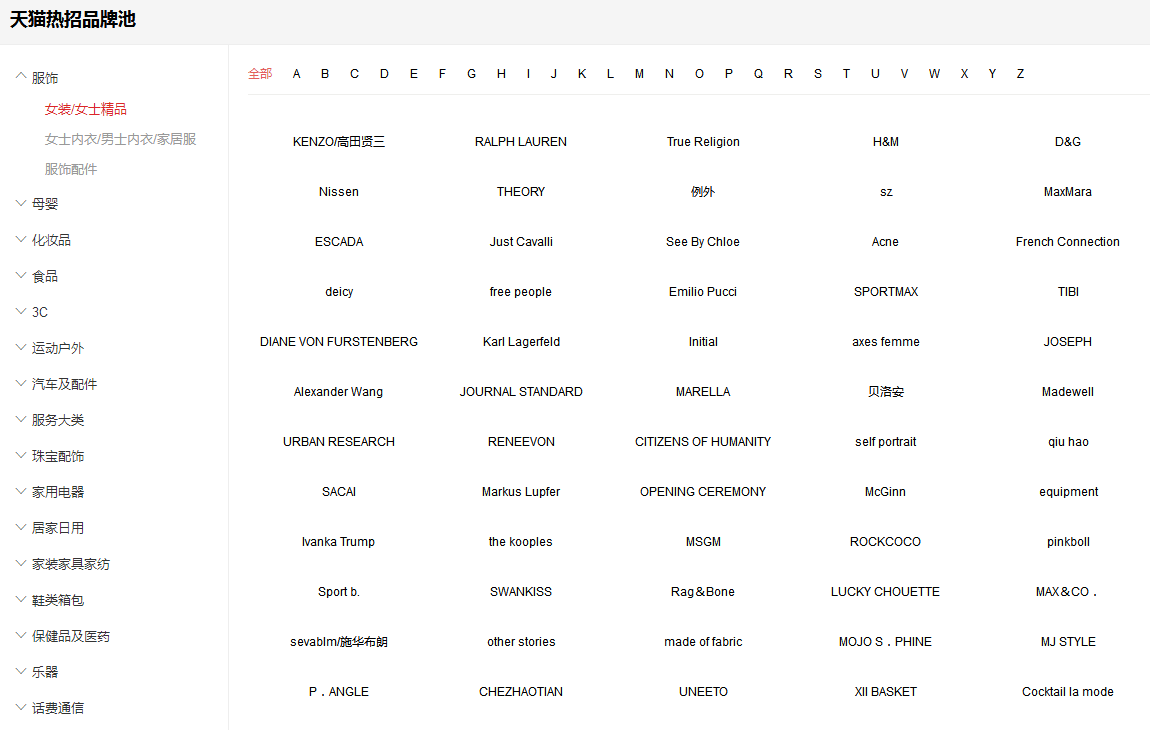1150x730 pixels.
Task: Expand the 母婴 category
Action: (x=45, y=204)
